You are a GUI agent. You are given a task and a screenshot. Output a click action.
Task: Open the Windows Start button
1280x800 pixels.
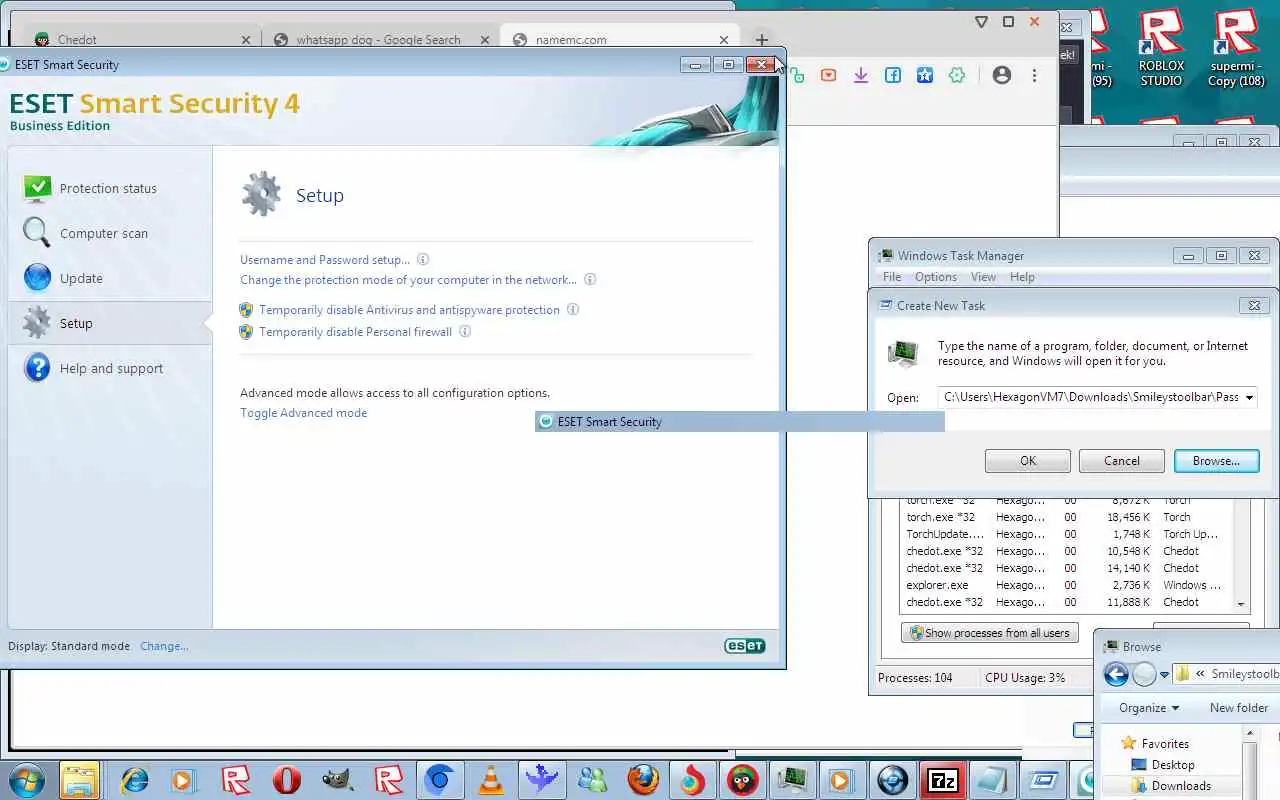tap(27, 779)
